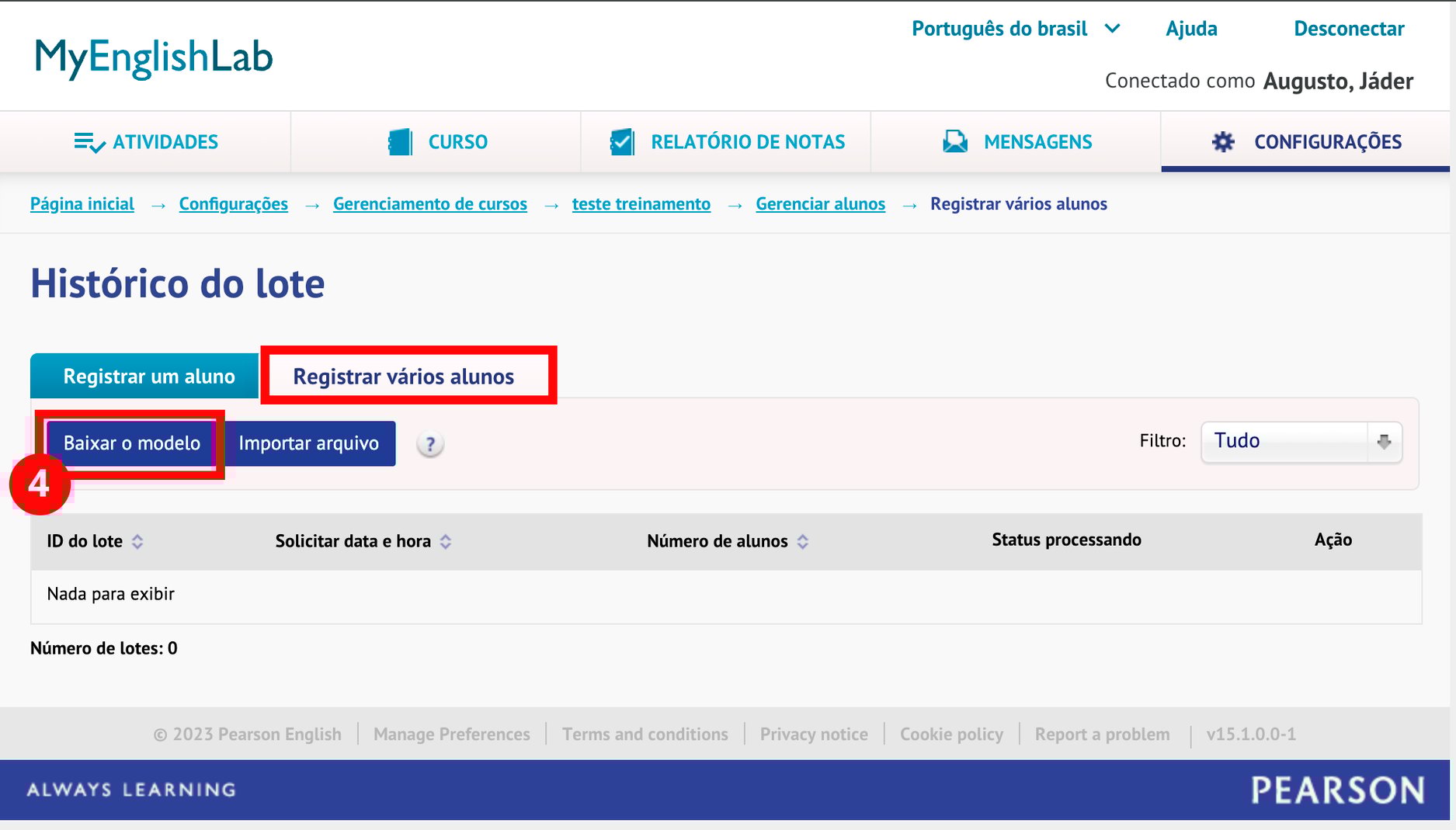Open the question mark help icon
Screen dimensions: 1456x830
[x=430, y=444]
